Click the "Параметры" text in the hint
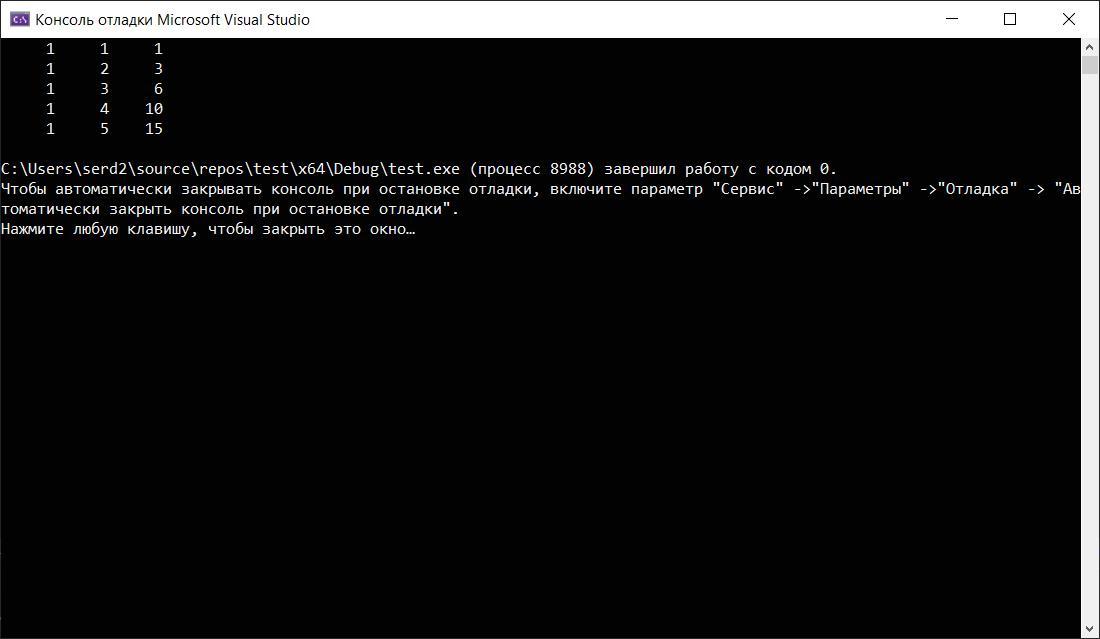 point(860,189)
